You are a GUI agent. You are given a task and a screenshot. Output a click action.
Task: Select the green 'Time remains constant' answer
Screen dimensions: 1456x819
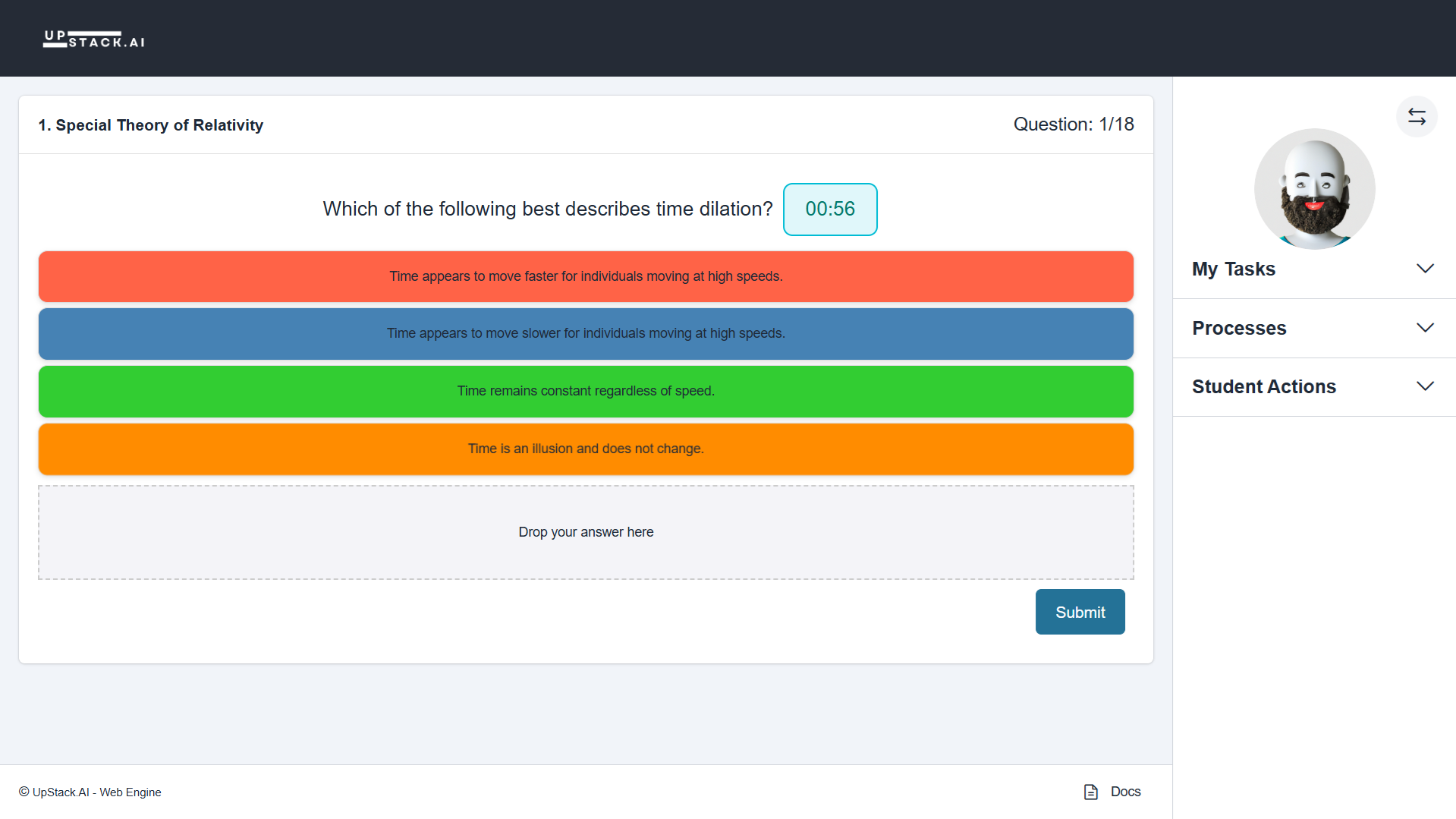pos(585,391)
